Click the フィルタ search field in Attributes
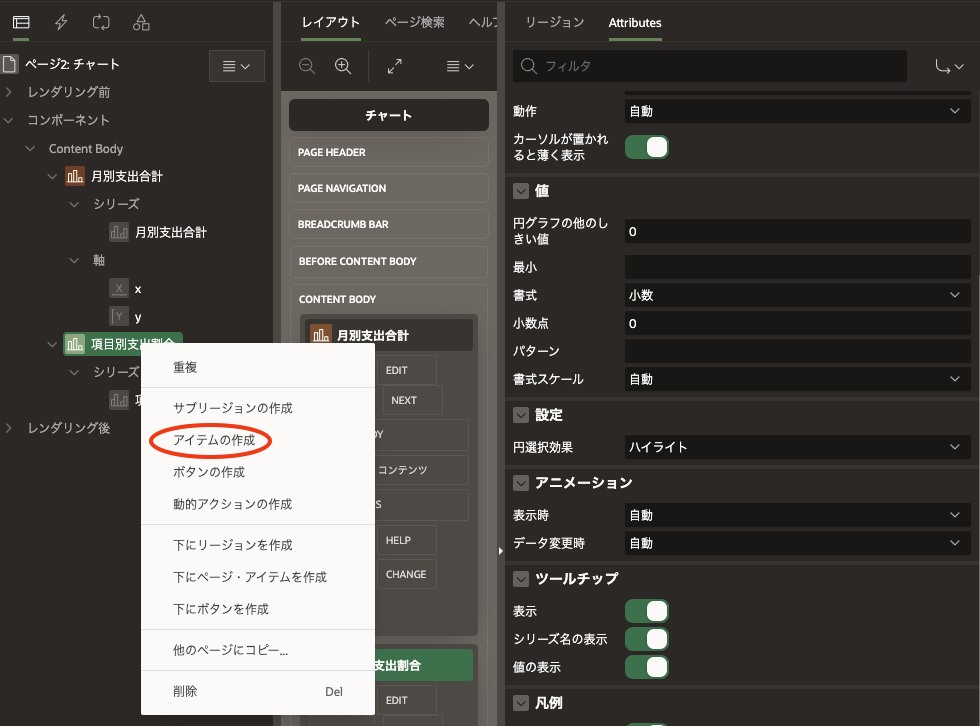The width and height of the screenshot is (980, 726). (x=710, y=66)
